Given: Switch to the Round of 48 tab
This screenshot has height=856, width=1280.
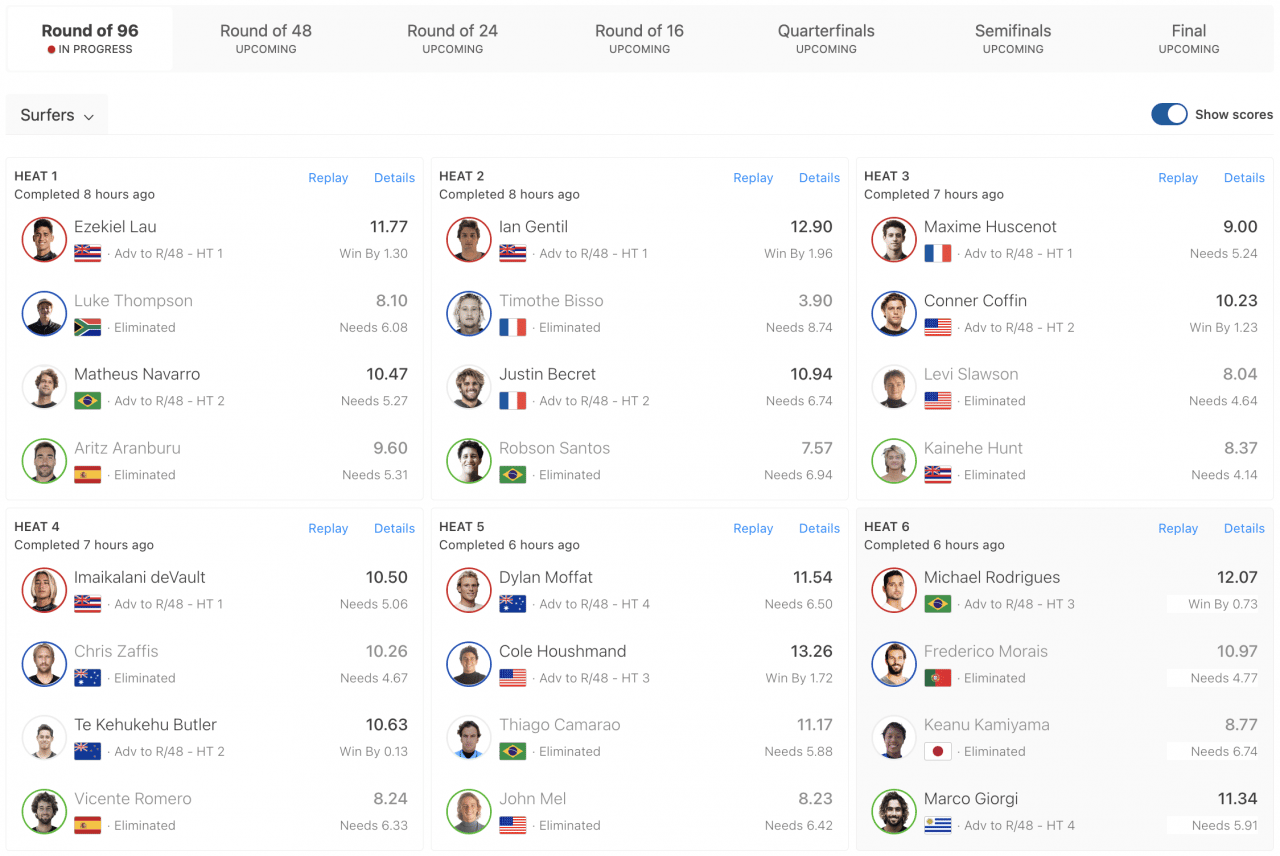Looking at the screenshot, I should pos(266,39).
